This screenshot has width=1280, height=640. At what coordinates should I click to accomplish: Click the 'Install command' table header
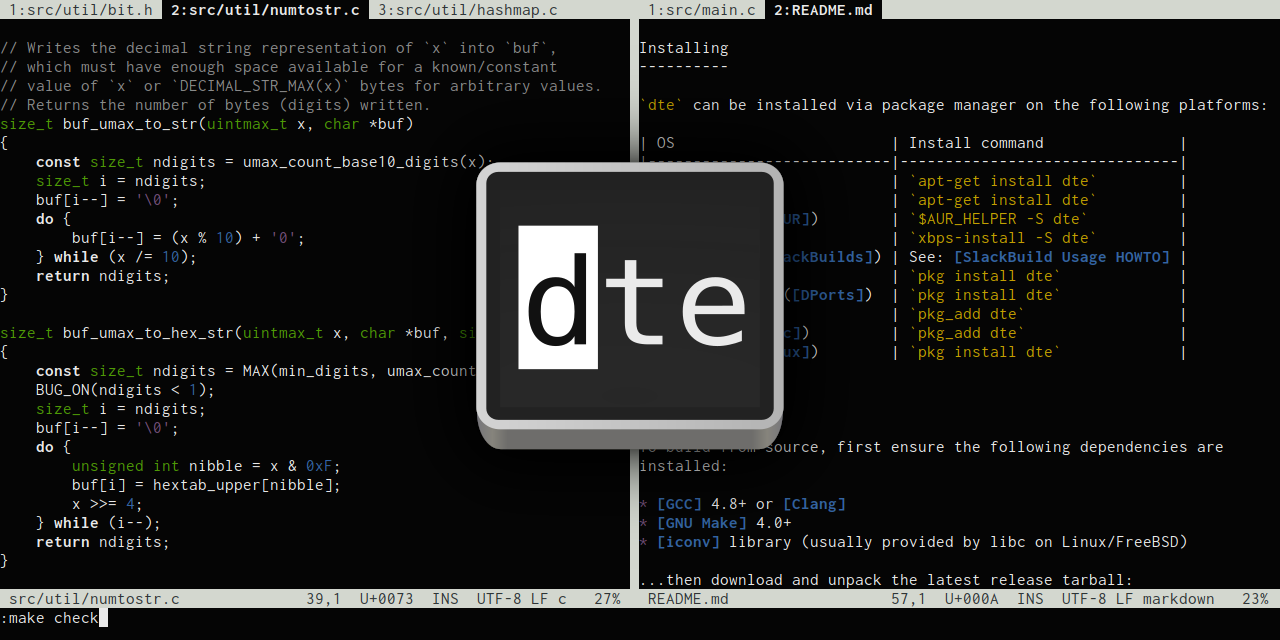pos(976,143)
